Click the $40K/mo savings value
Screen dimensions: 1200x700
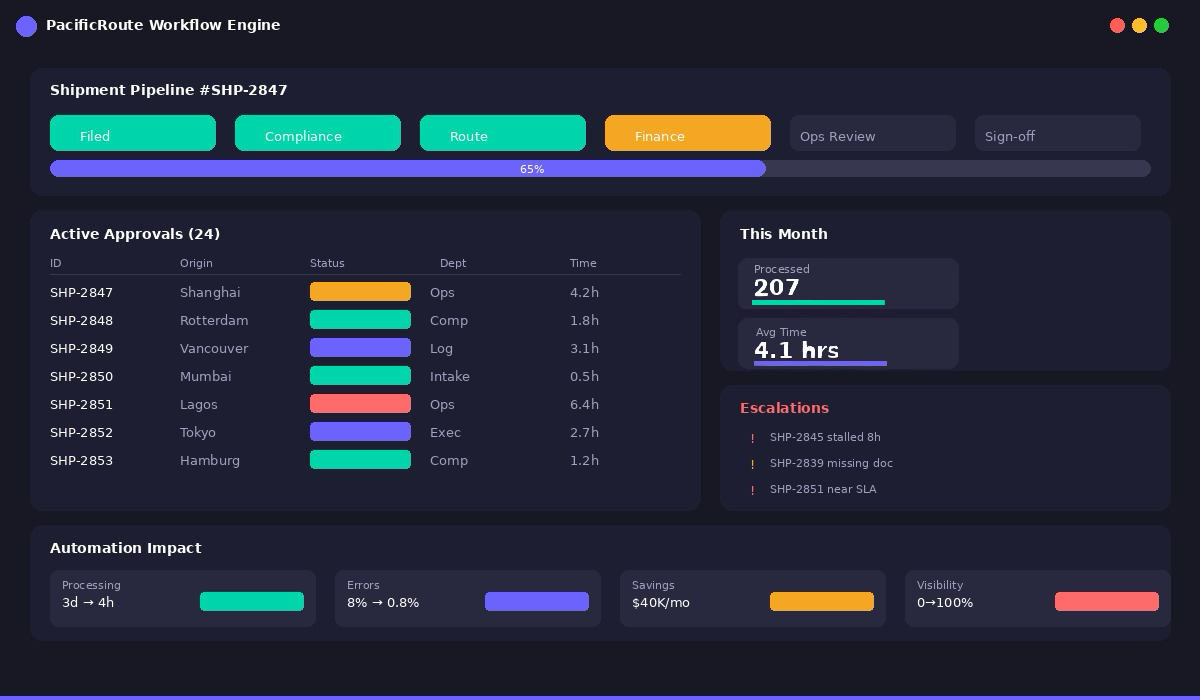click(x=661, y=603)
